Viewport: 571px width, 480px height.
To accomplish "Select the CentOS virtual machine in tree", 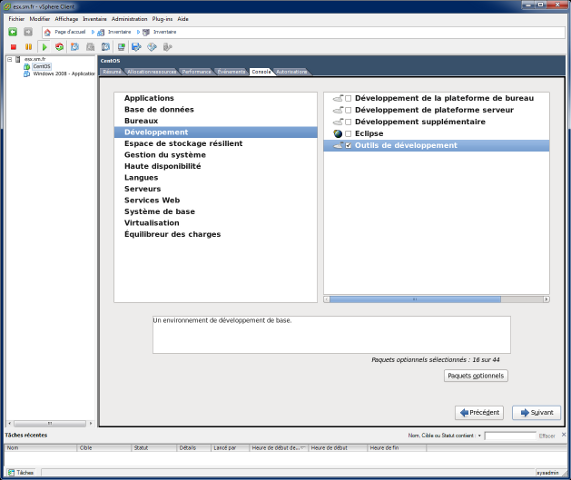I will [x=42, y=66].
